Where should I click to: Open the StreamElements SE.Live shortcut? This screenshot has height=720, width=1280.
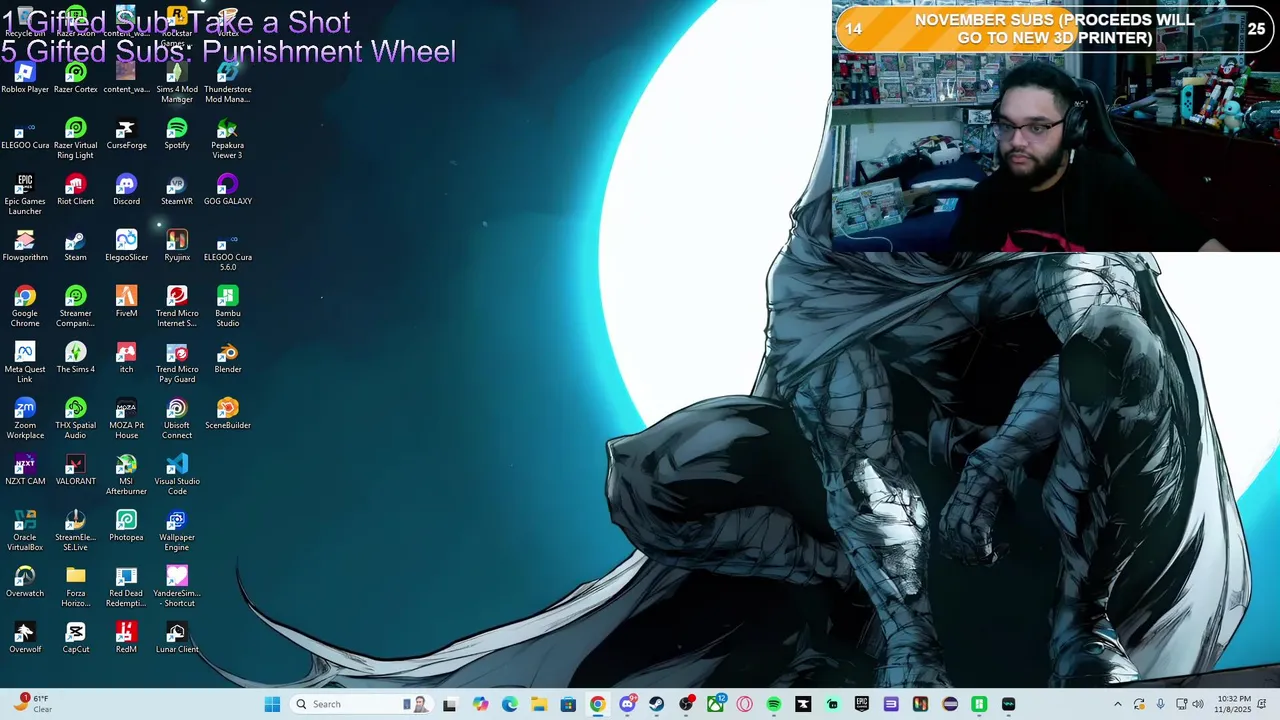pyautogui.click(x=76, y=532)
